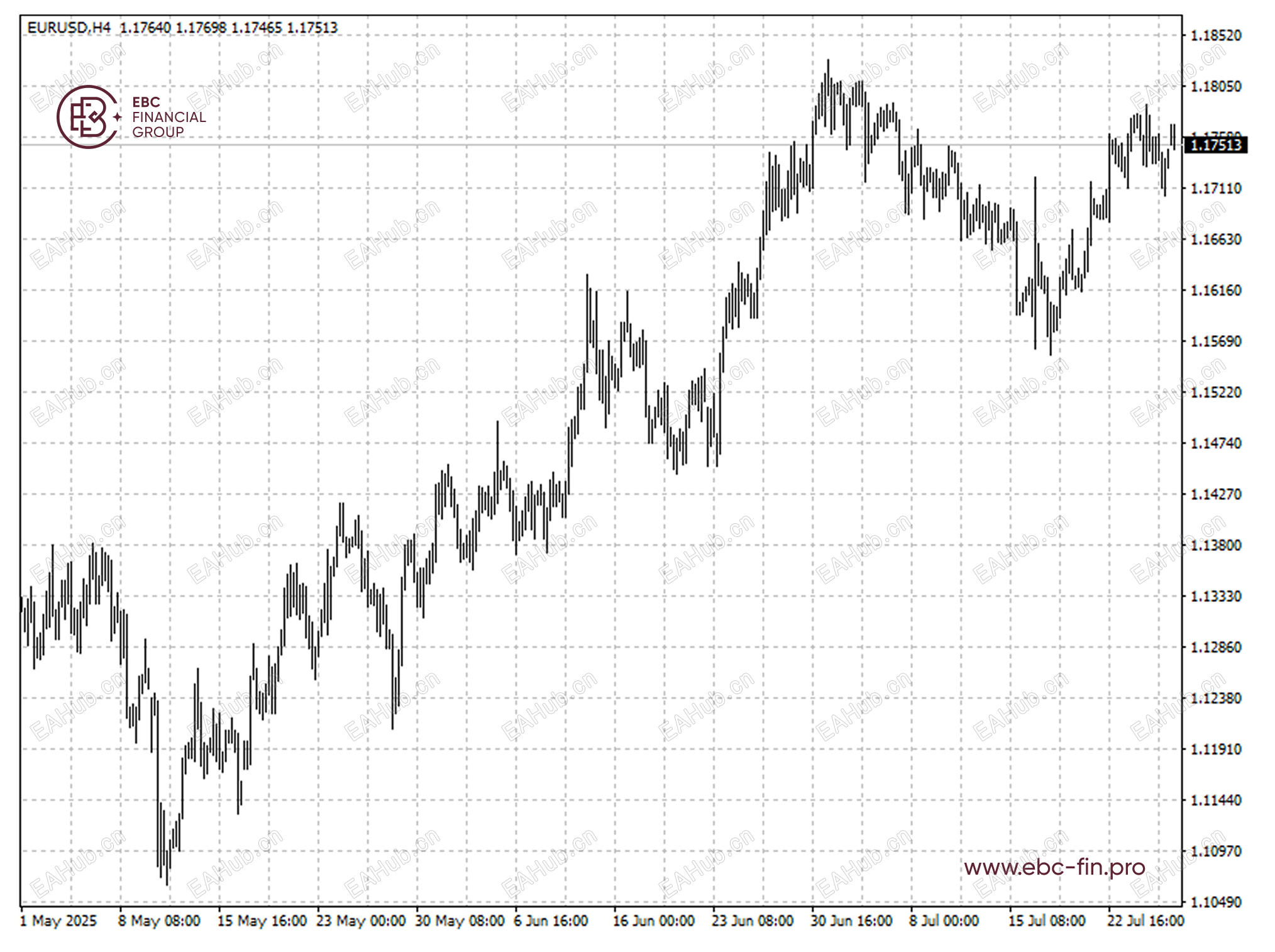This screenshot has width=1275, height=952.
Task: Click the 1.18520 price axis label
Action: coord(1216,36)
